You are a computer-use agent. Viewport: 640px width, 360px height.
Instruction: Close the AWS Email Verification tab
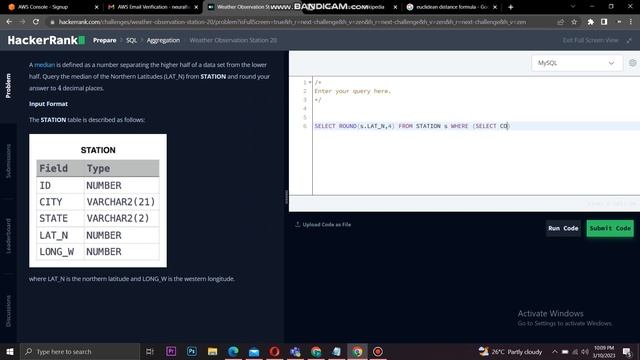[x=196, y=7]
